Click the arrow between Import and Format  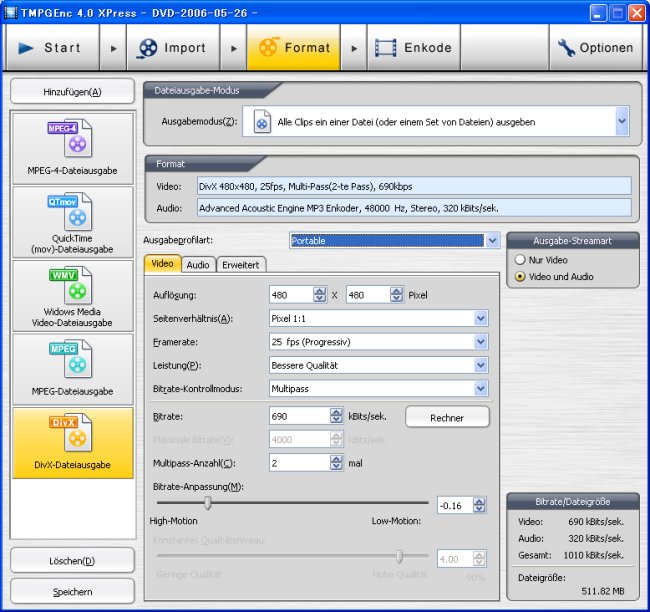234,48
